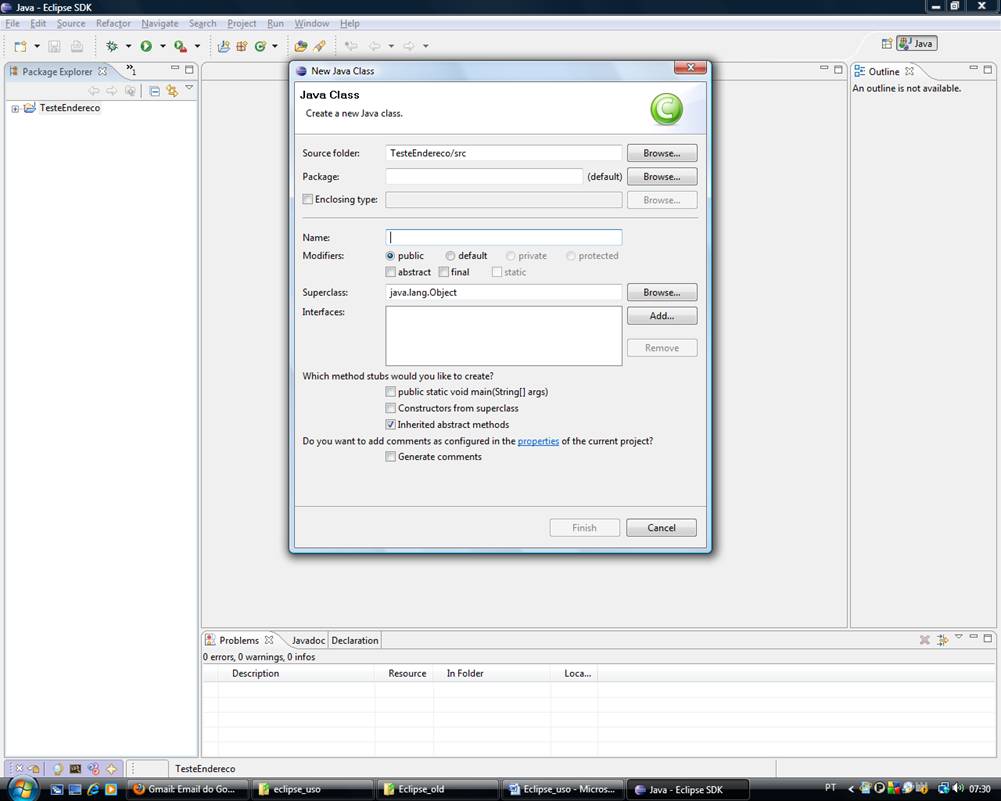Switch to the Javadoc tab
The width and height of the screenshot is (1001, 801).
tap(308, 640)
